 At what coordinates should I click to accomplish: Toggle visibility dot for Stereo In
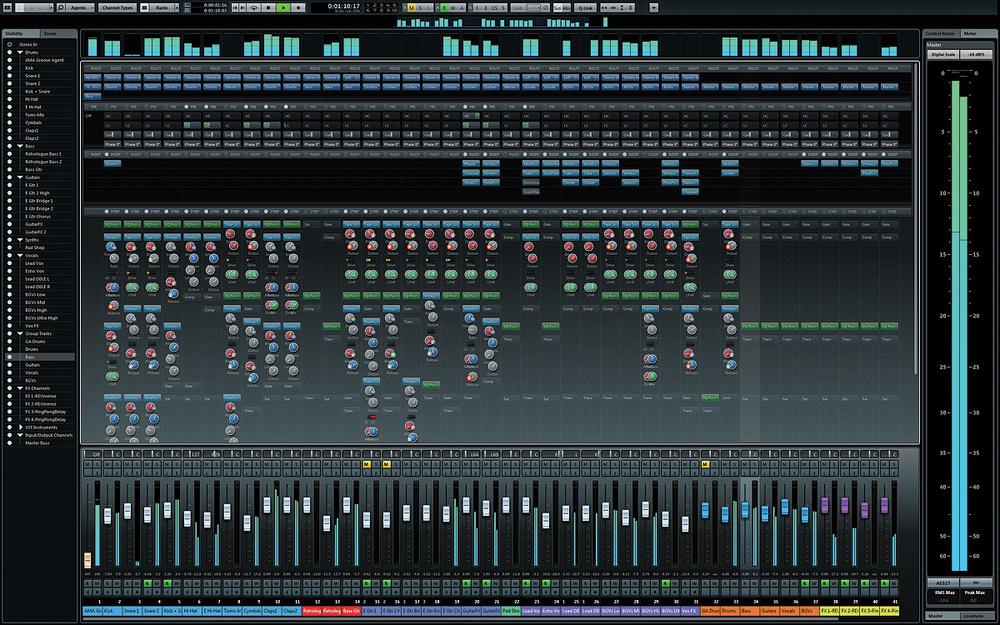(x=9, y=45)
